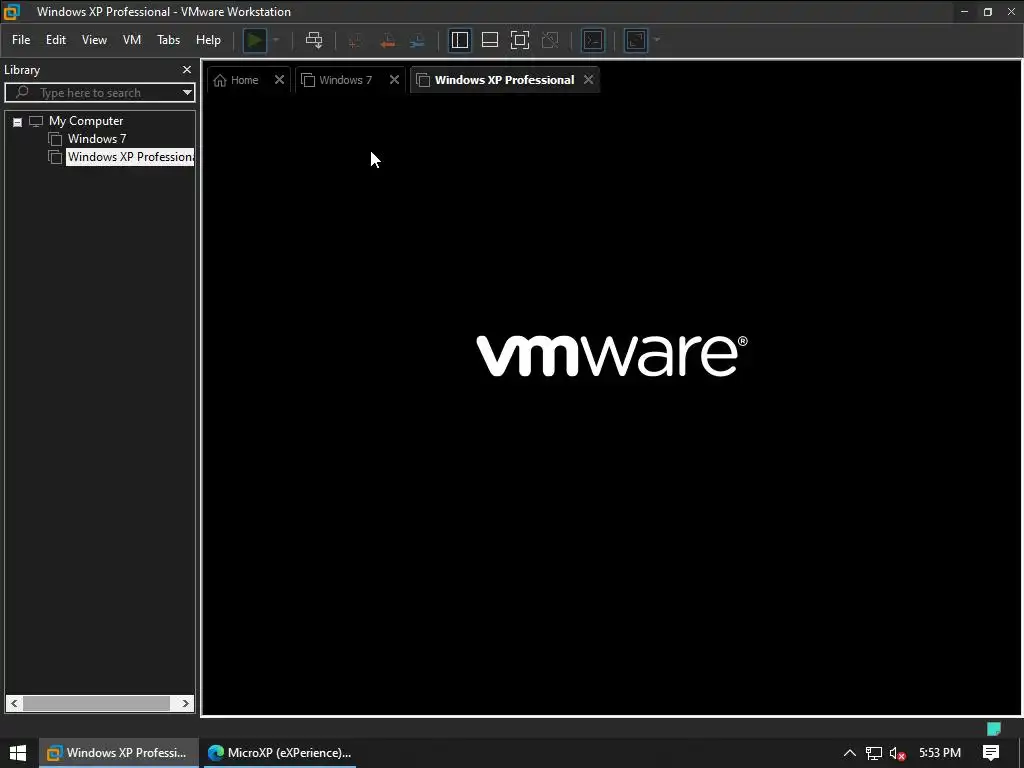Click the take snapshot toolbar icon
1024x768 pixels.
(356, 40)
